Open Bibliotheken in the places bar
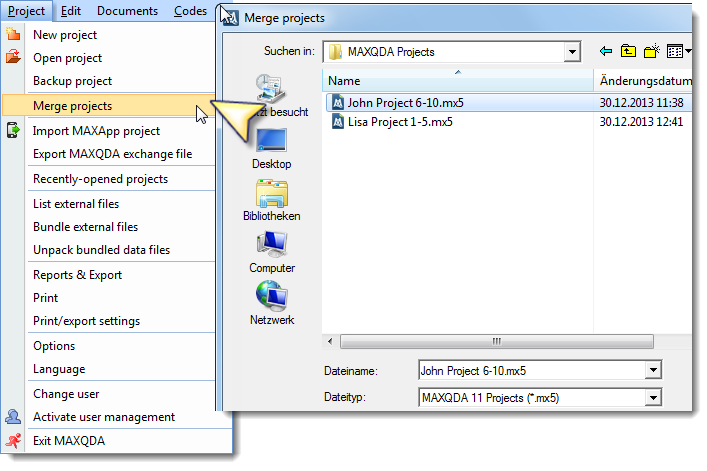 (x=271, y=201)
